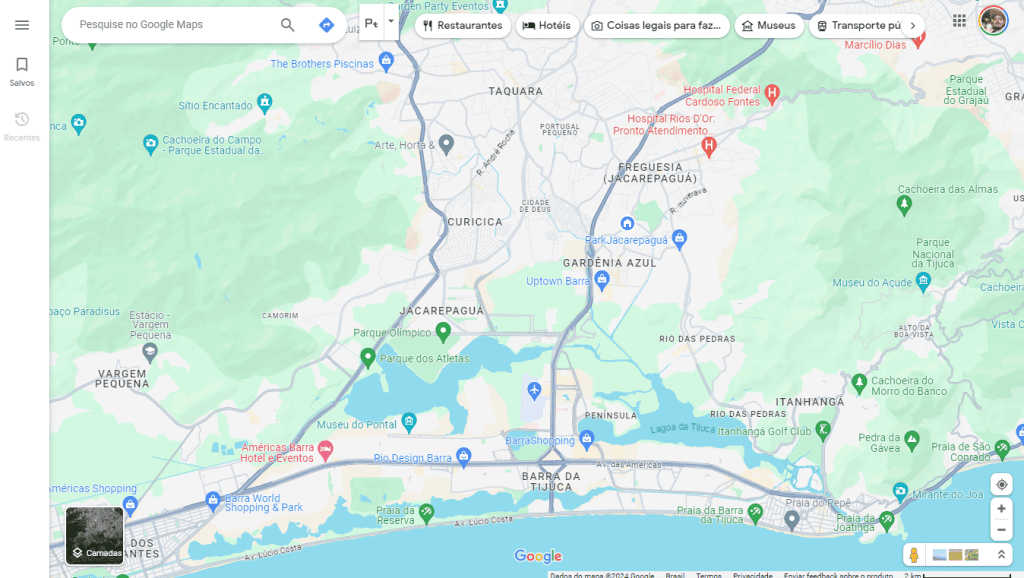The image size is (1024, 578).
Task: Select the Praia do Pepê marker
Action: coord(792,520)
